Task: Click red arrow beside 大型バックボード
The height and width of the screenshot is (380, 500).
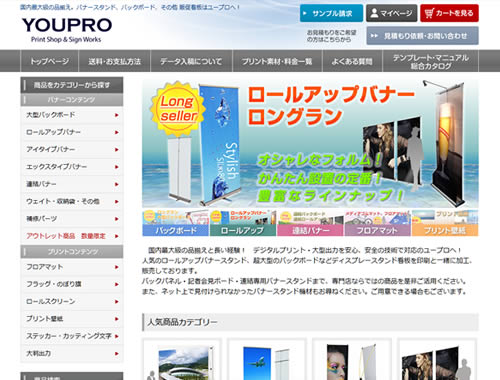Action: [x=117, y=115]
